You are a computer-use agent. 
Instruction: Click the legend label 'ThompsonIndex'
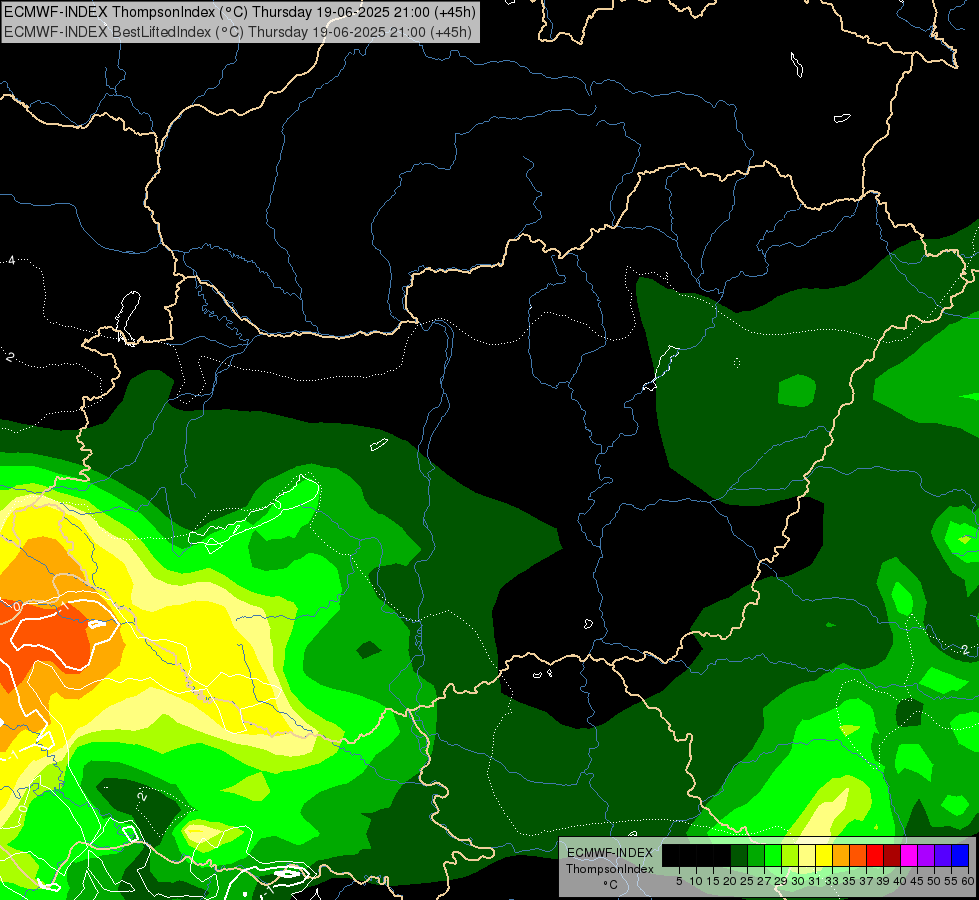point(609,869)
